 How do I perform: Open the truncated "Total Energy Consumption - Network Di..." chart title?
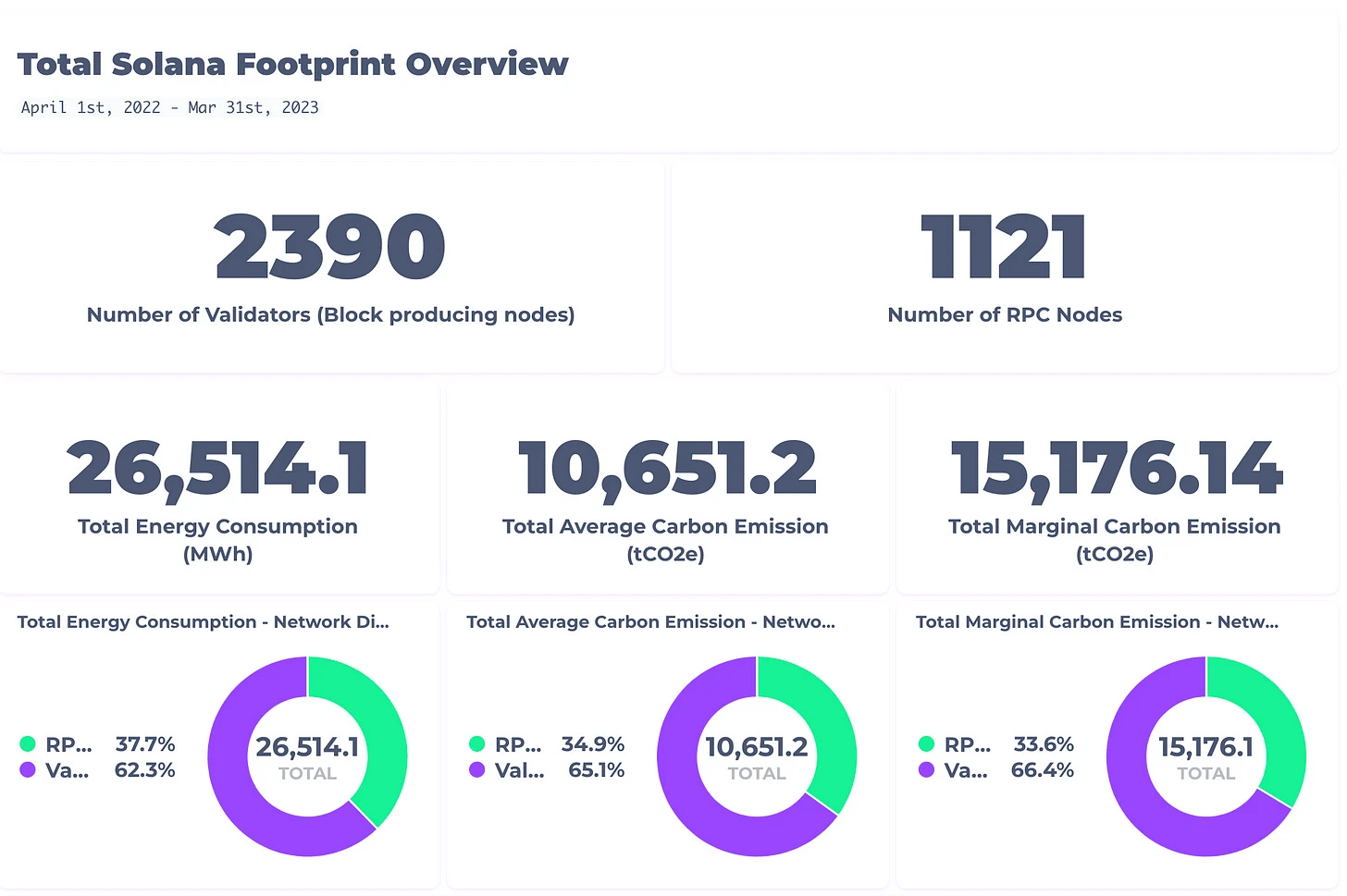[204, 622]
